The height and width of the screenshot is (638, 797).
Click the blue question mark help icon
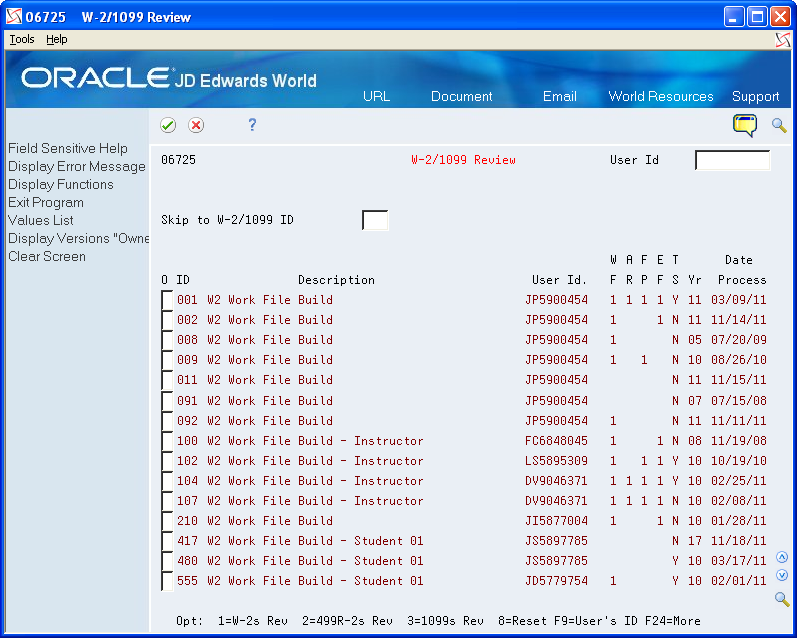coord(252,125)
